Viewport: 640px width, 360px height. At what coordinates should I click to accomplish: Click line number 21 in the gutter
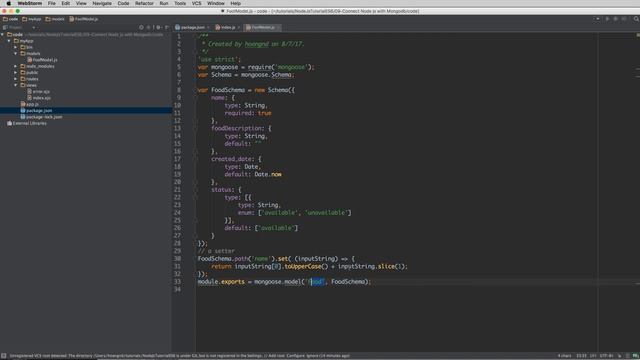pyautogui.click(x=177, y=190)
